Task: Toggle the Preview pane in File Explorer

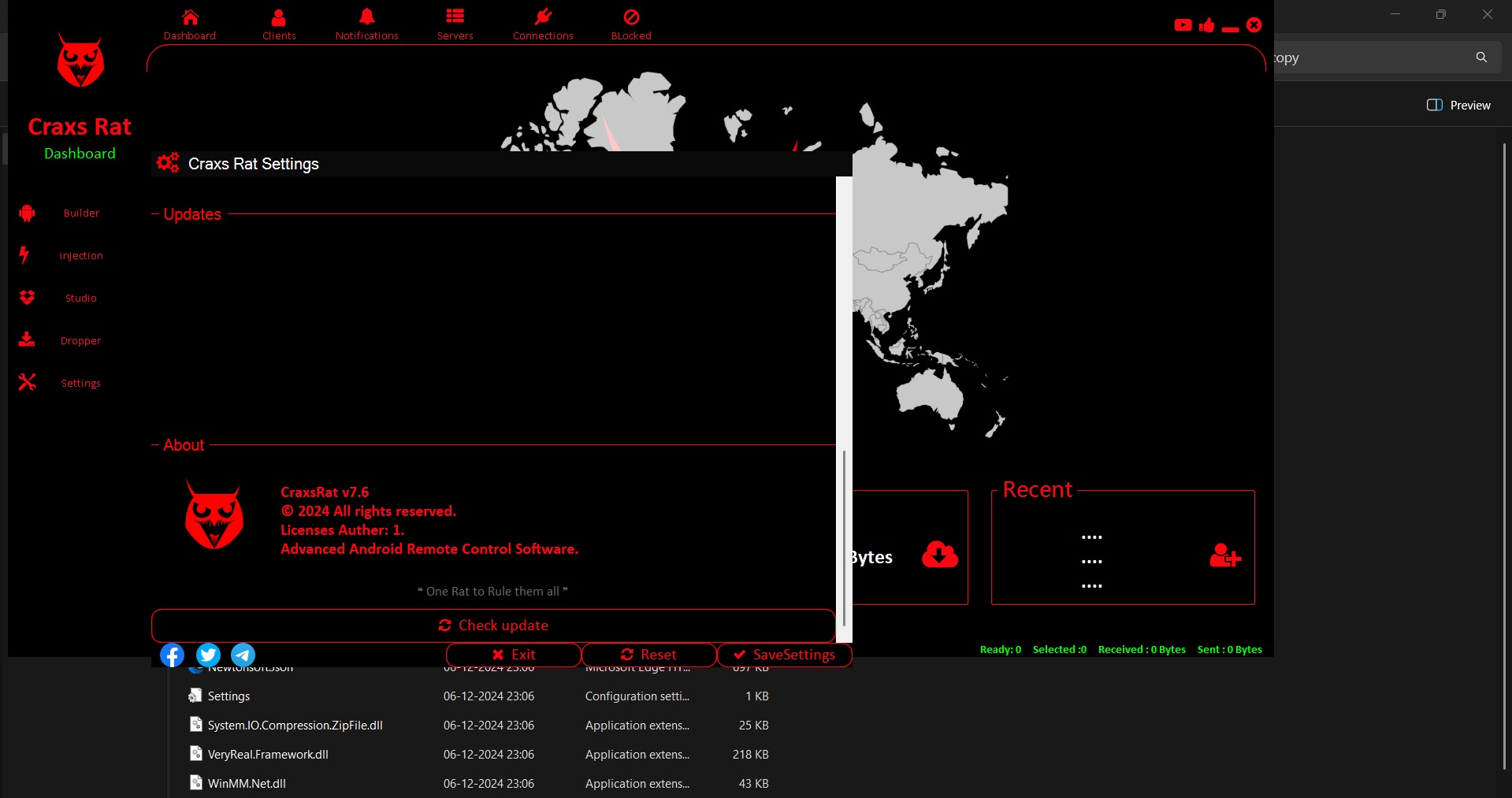Action: coord(1458,106)
